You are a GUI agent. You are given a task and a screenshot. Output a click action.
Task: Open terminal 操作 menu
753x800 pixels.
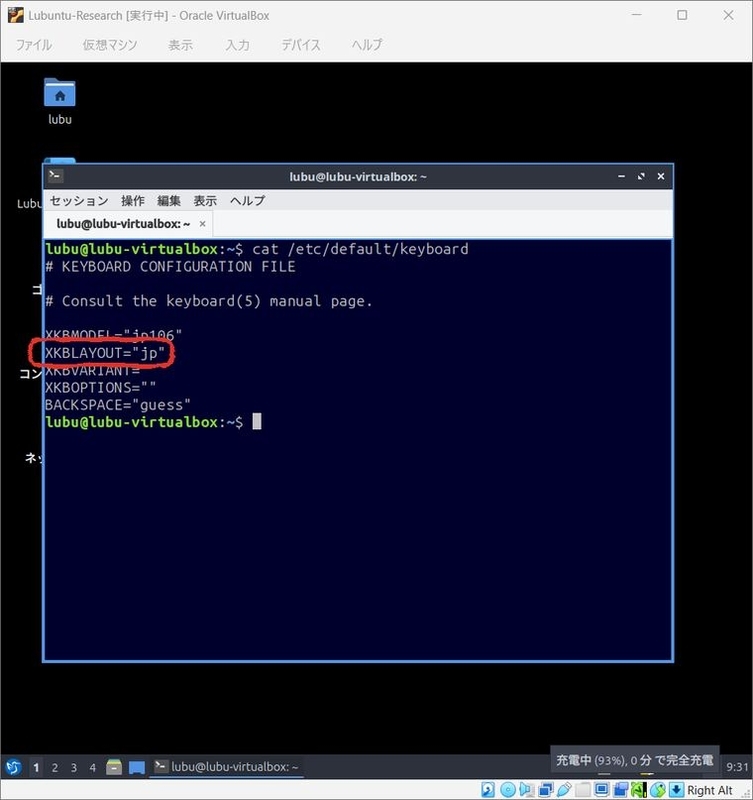click(133, 201)
